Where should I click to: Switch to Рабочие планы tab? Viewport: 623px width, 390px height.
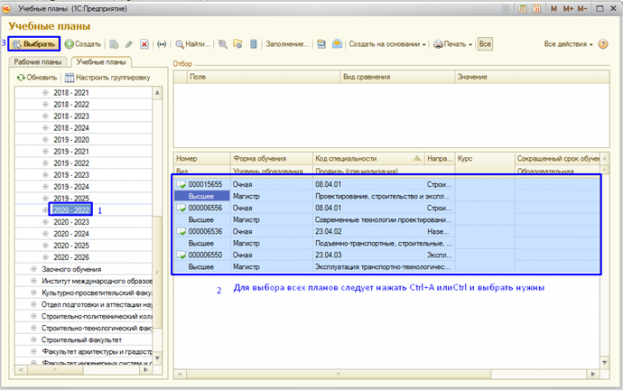point(38,62)
